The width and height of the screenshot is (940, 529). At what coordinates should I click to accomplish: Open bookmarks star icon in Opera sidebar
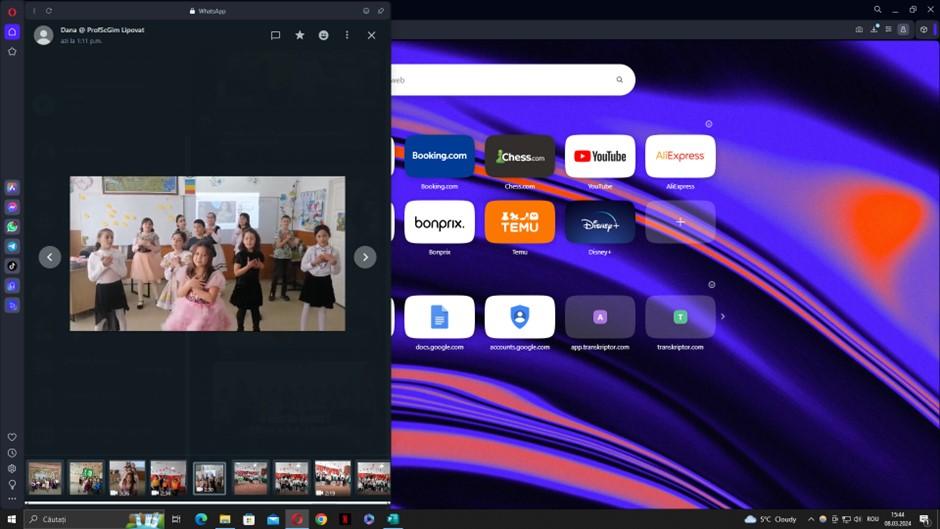coord(12,52)
